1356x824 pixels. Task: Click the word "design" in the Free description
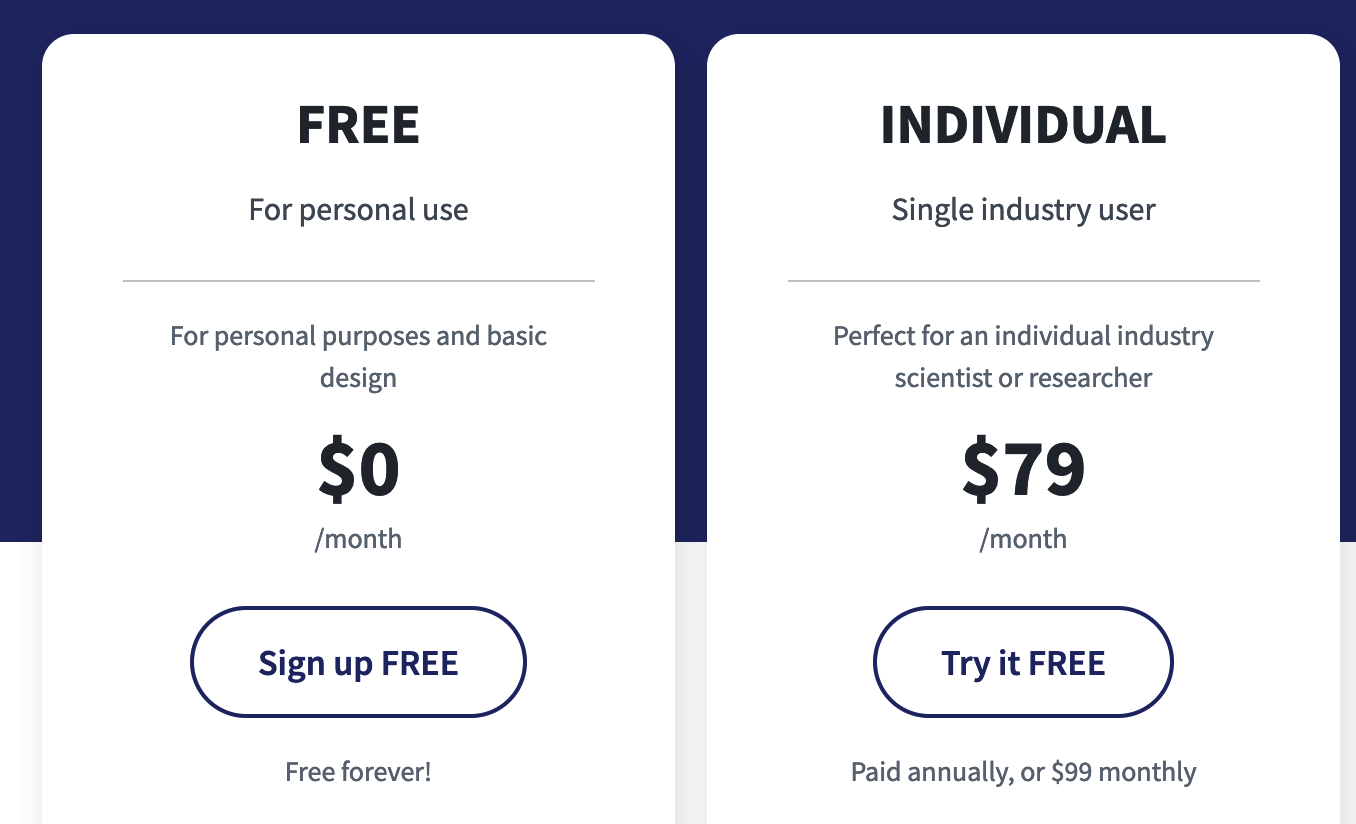point(358,378)
